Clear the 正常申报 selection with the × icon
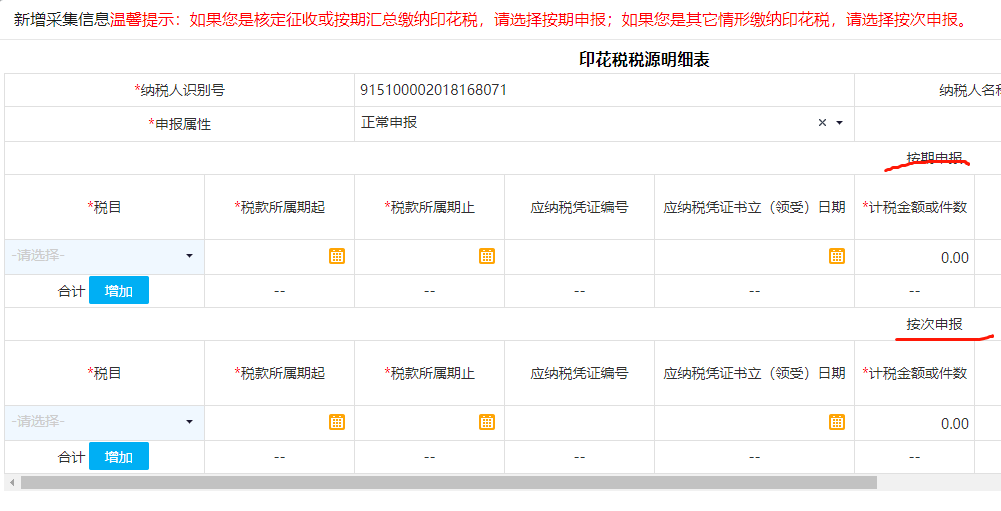 822,123
